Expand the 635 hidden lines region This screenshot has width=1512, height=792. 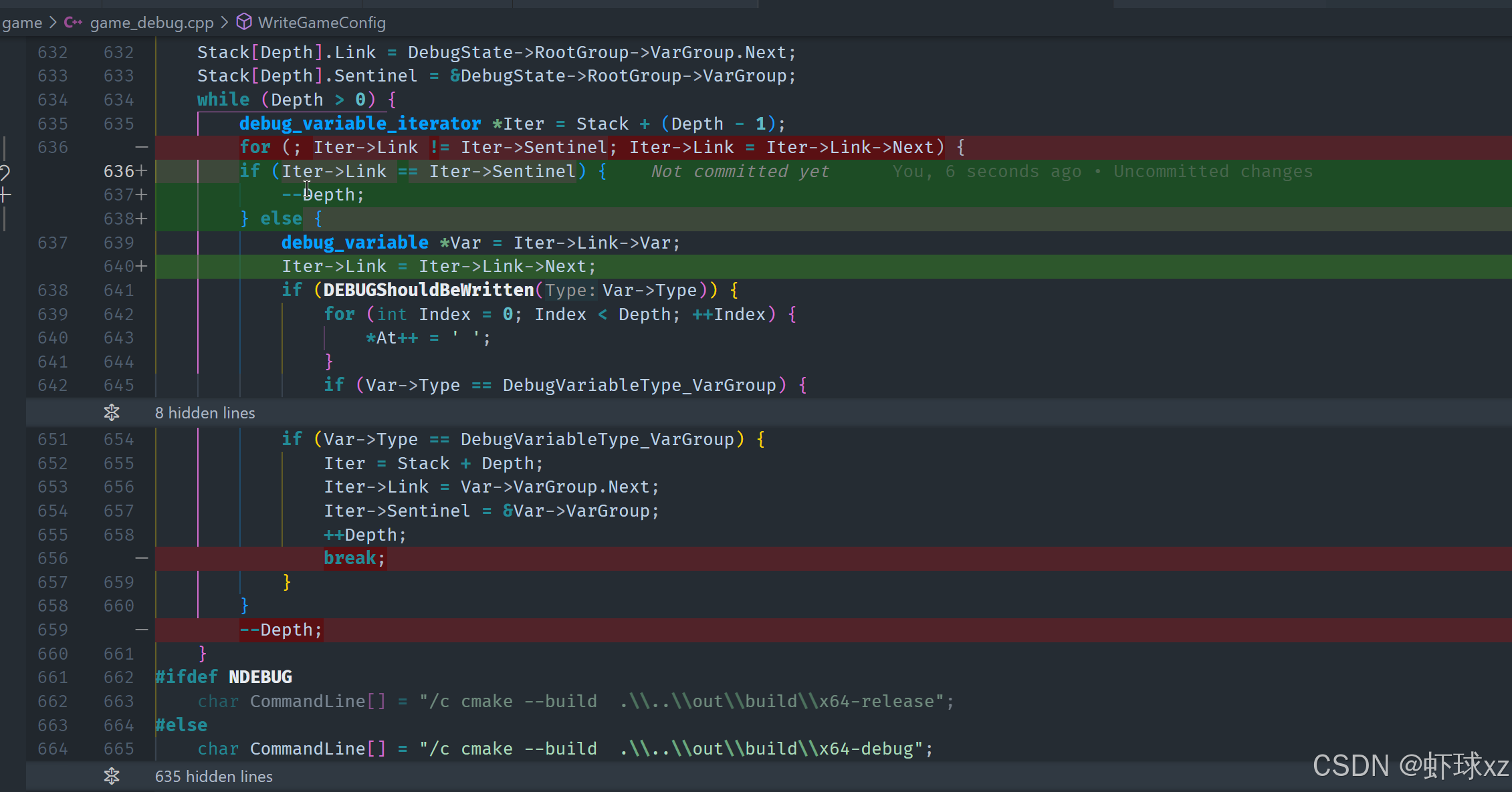pos(213,777)
